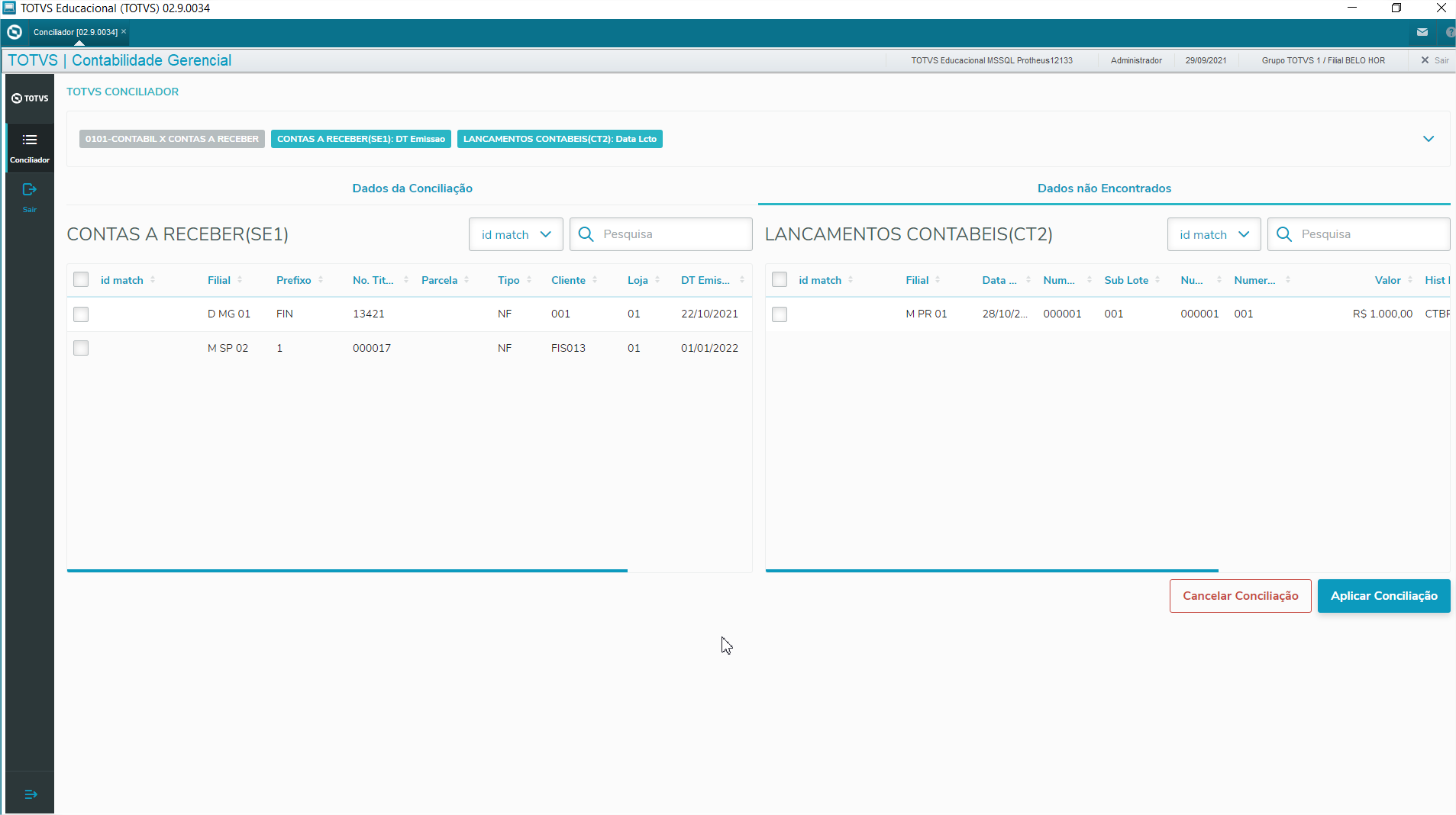Click the FIS013 client cell
The height and width of the screenshot is (815, 1456).
pyautogui.click(x=568, y=348)
